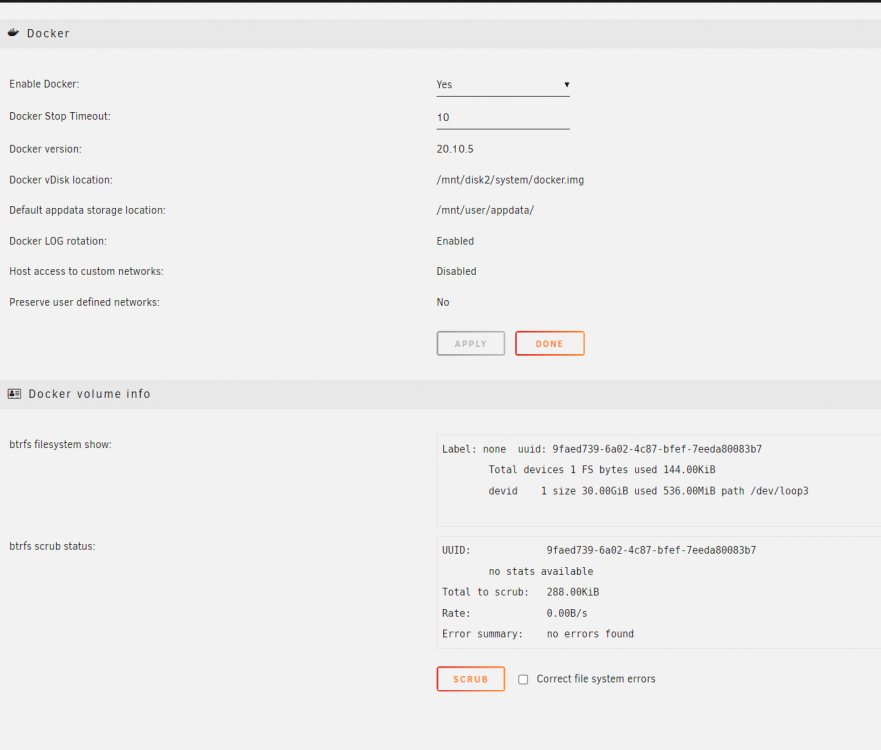Screen dimensions: 881x750
Task: Click the Docker version label
Action: coord(46,149)
